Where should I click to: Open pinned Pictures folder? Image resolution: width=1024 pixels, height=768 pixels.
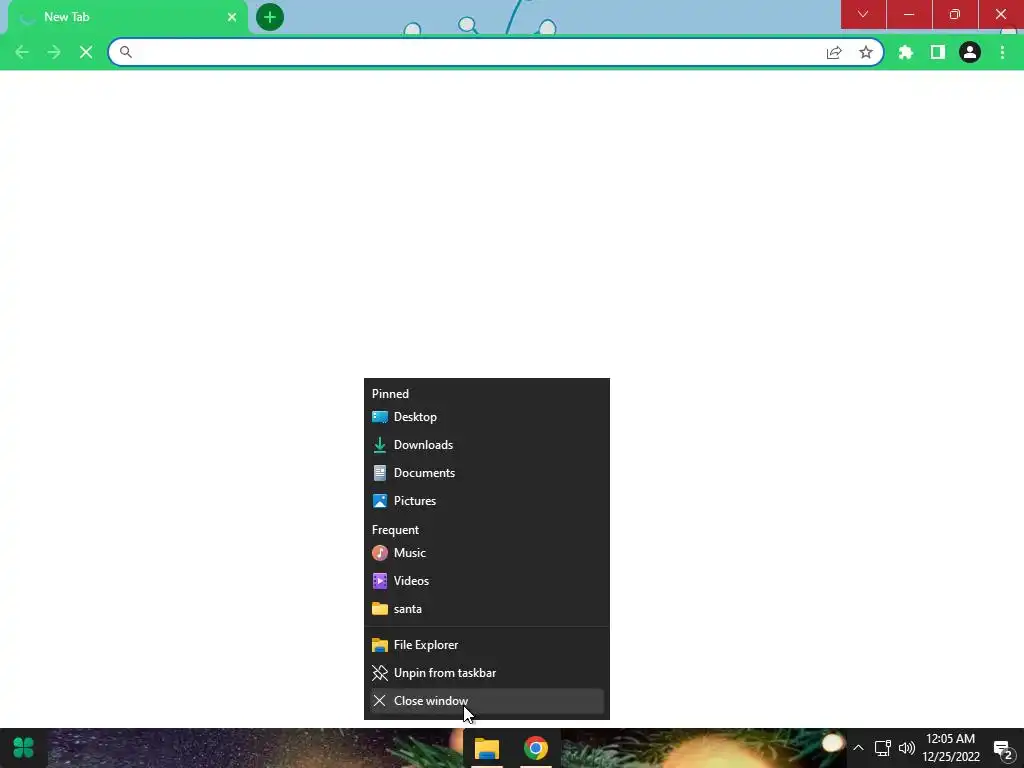(x=487, y=501)
